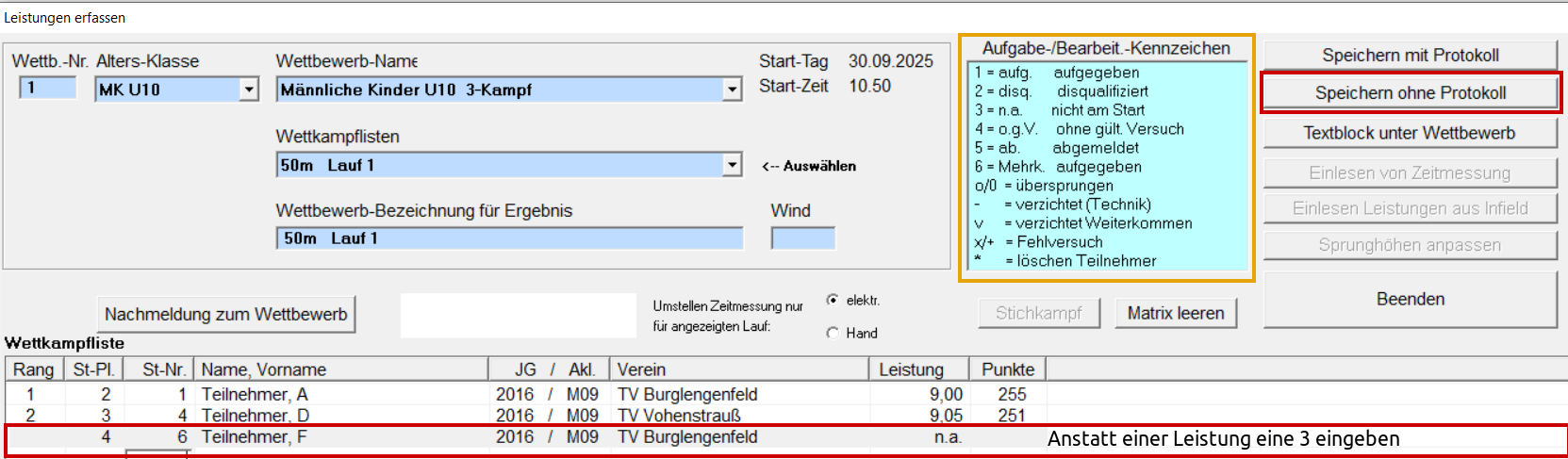
Task: Expand the Wettkampflisten 50m Lauf 1 dropdown
Action: click(x=732, y=165)
